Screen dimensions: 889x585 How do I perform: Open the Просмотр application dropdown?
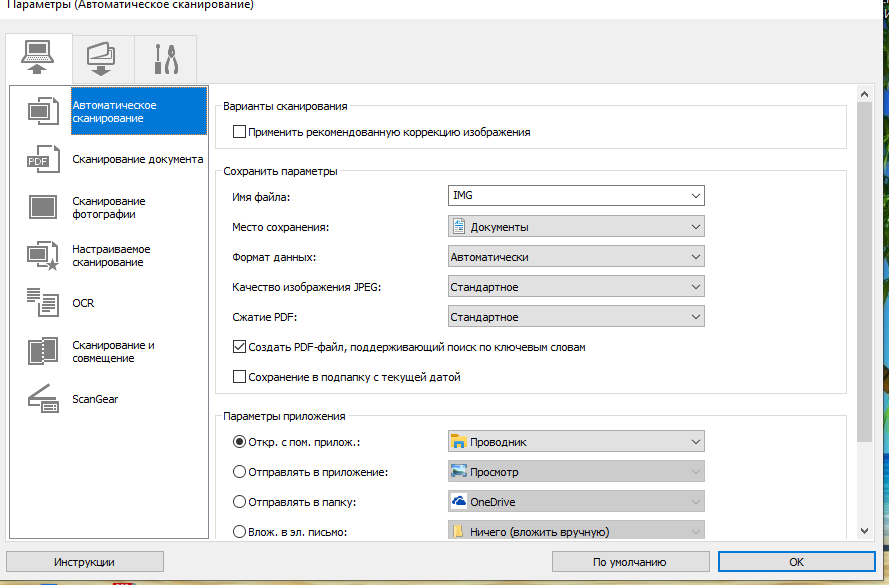coord(576,472)
